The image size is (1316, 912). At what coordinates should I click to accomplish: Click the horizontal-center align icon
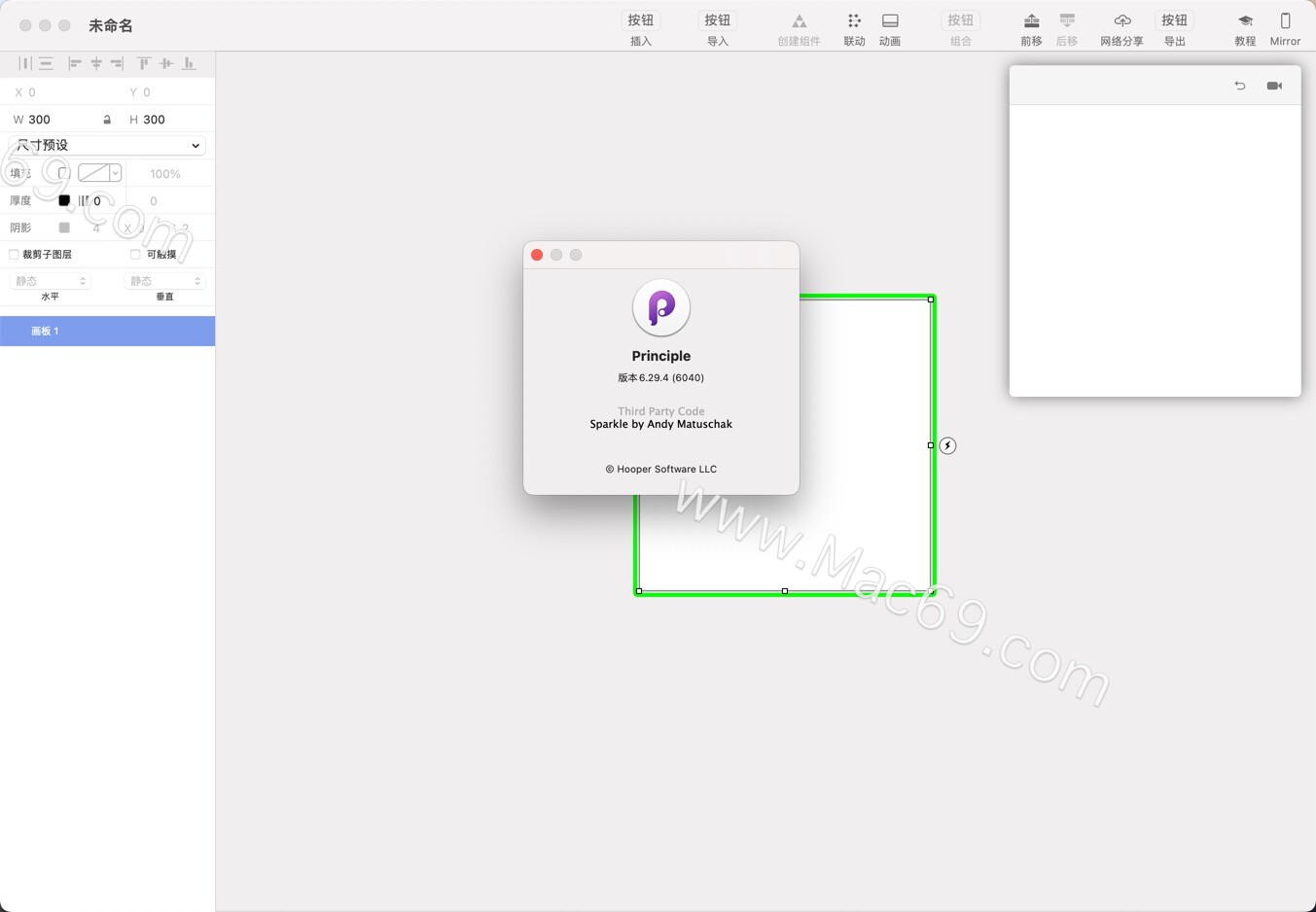[x=96, y=63]
